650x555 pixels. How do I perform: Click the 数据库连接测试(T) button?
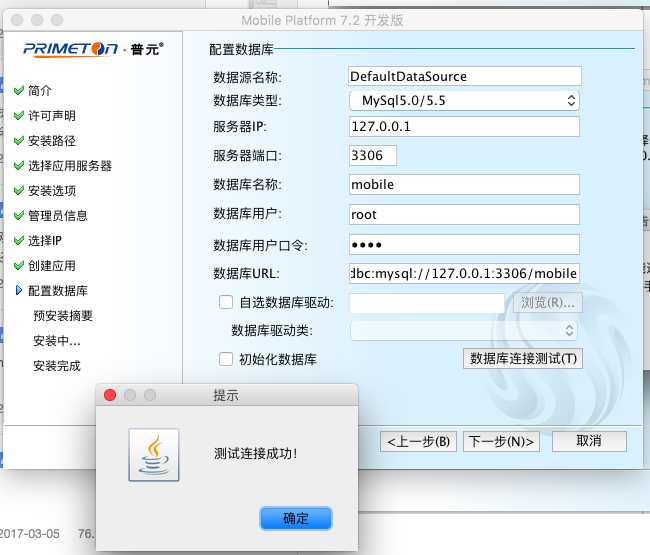coord(523,359)
